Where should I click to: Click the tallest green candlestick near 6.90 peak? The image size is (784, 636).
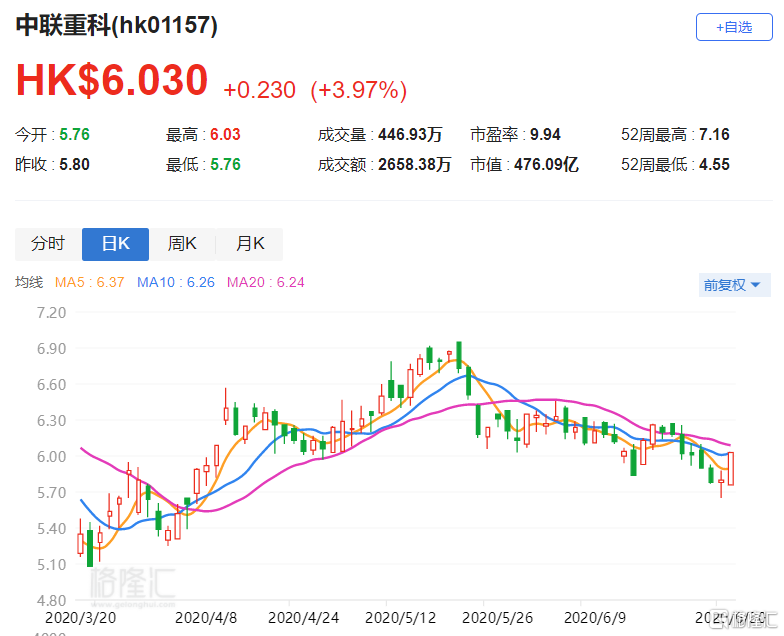(459, 356)
